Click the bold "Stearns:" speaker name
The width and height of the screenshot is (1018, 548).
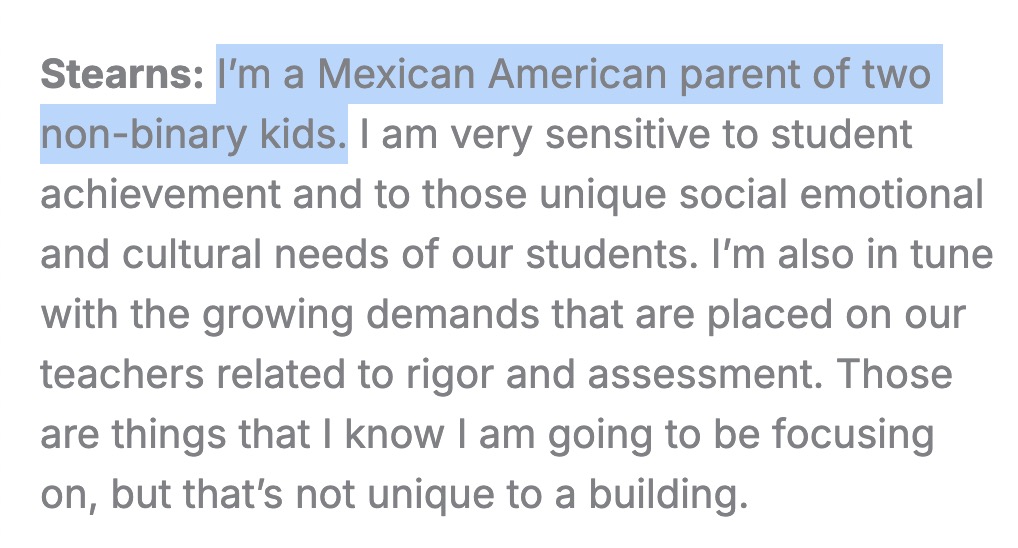coord(122,75)
